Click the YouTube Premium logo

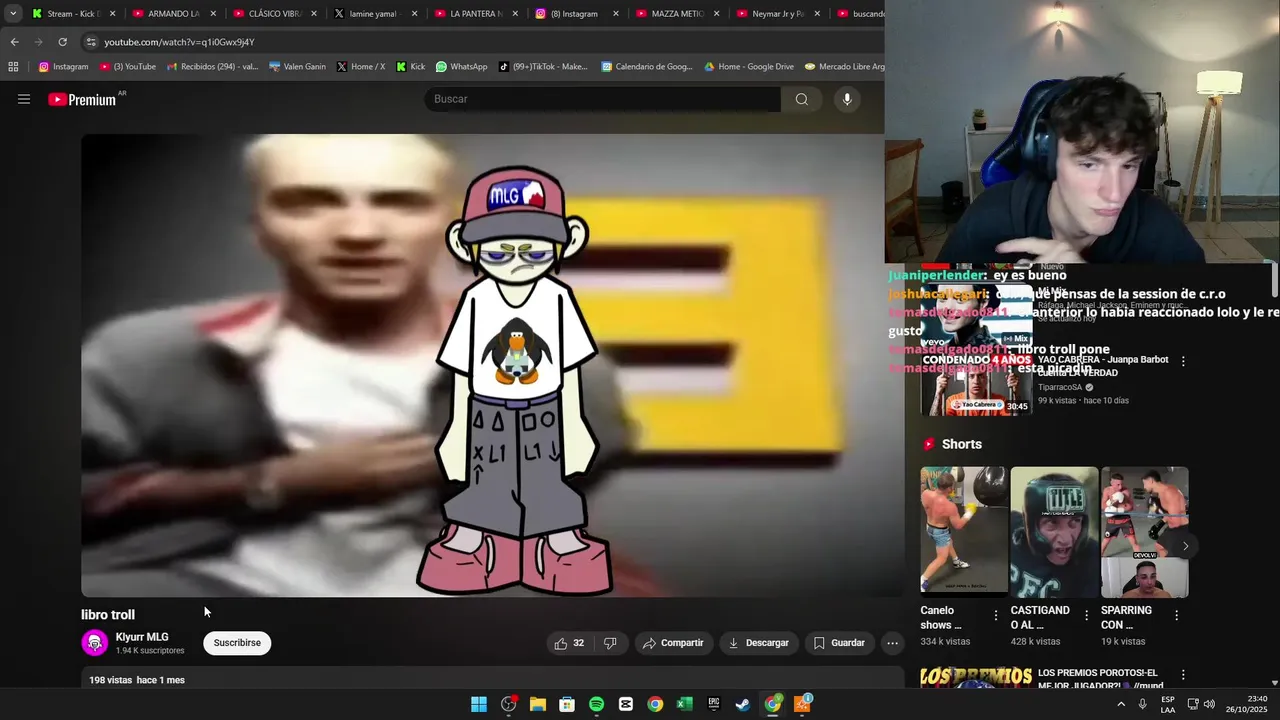(82, 99)
